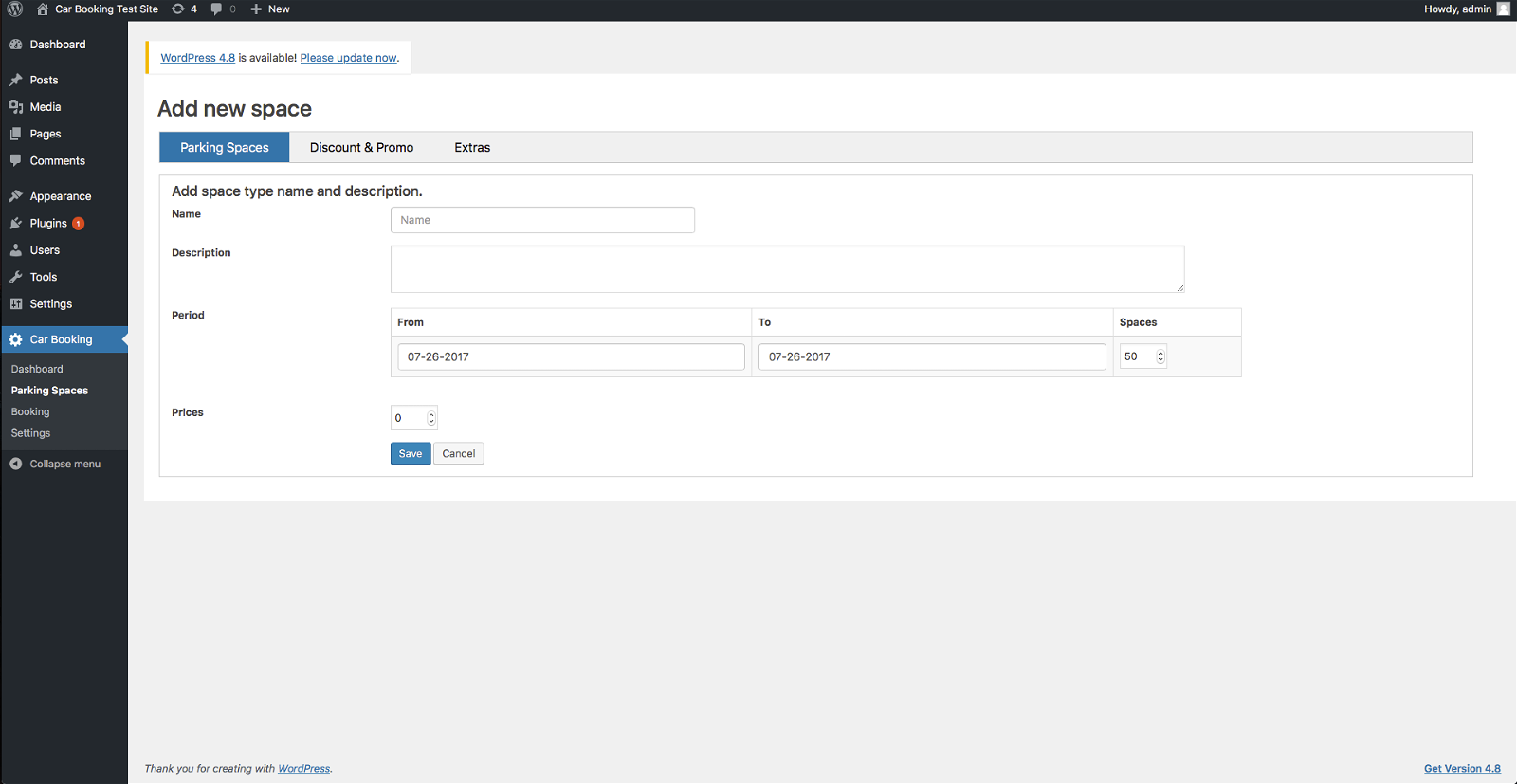Open the updates icon showing 4
Screen dimensions: 1517x784
[177, 9]
